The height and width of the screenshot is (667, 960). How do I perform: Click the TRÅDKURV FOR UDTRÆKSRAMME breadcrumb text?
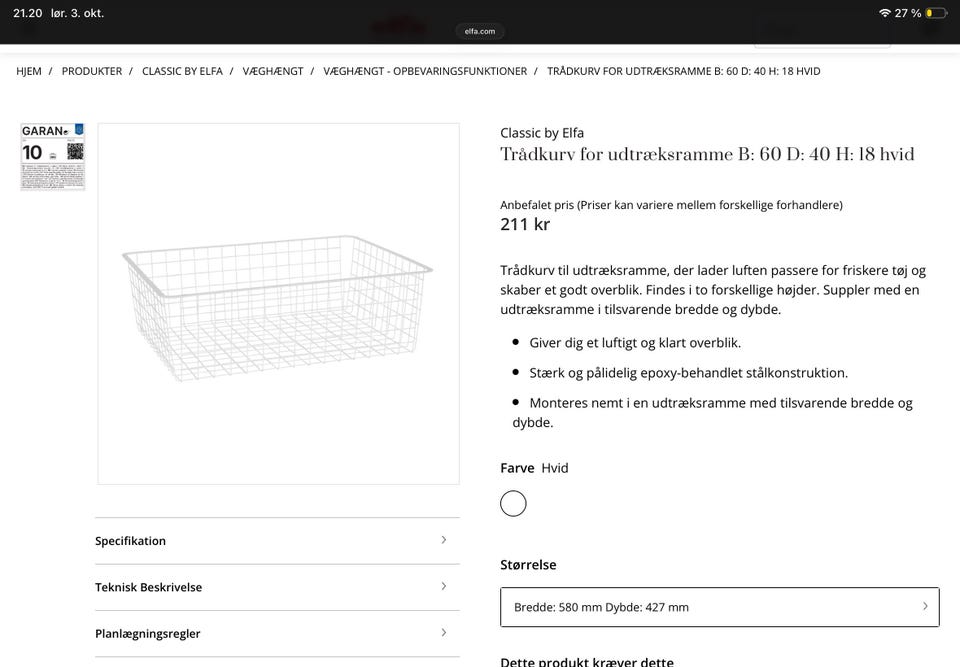(x=684, y=71)
